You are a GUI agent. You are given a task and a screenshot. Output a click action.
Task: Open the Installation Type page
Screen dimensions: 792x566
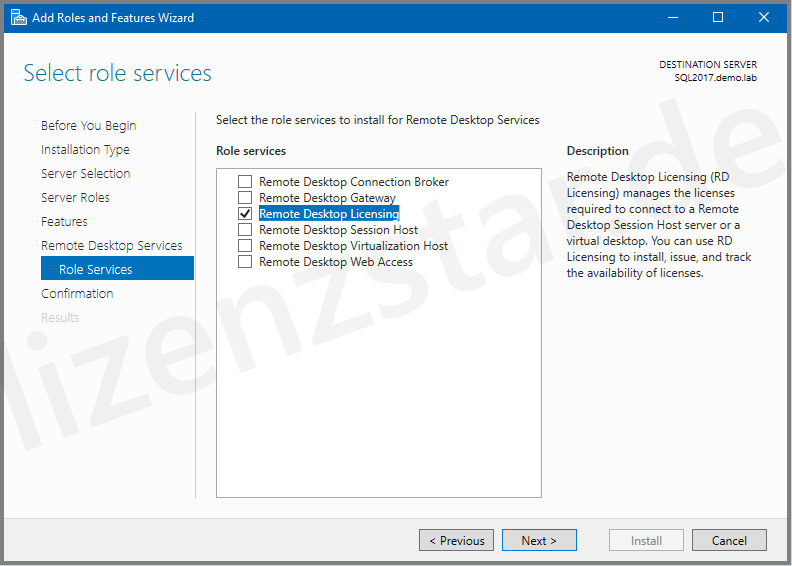[85, 150]
